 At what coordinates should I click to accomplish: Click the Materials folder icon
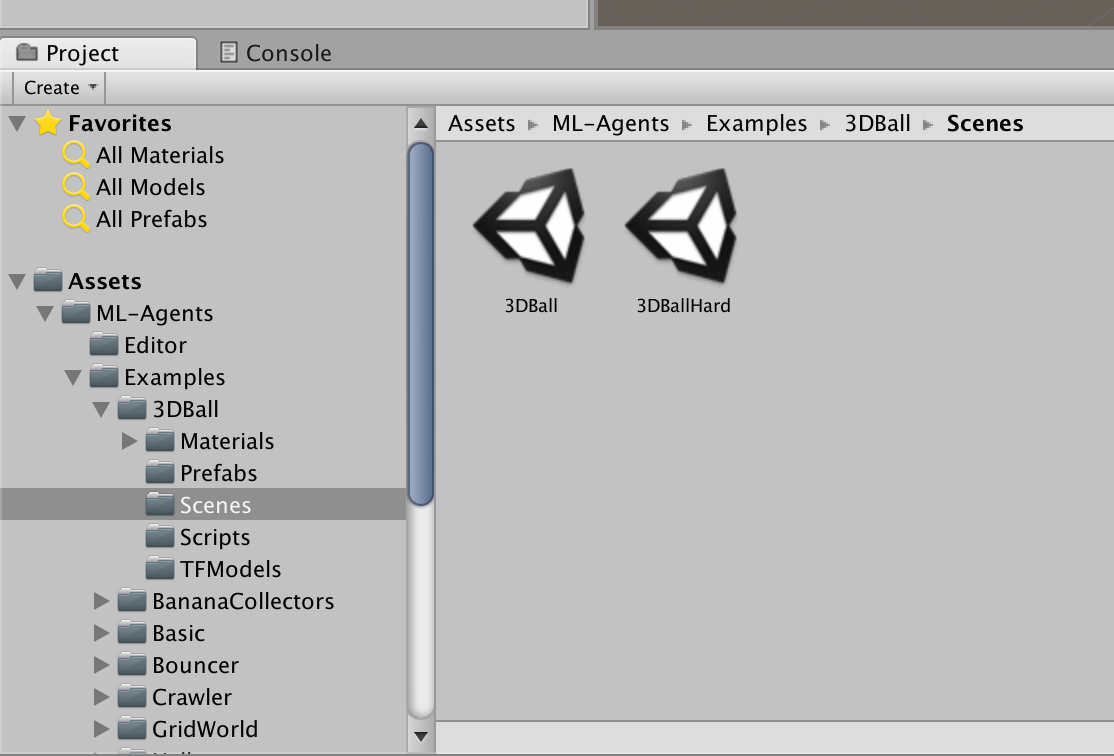(x=160, y=440)
